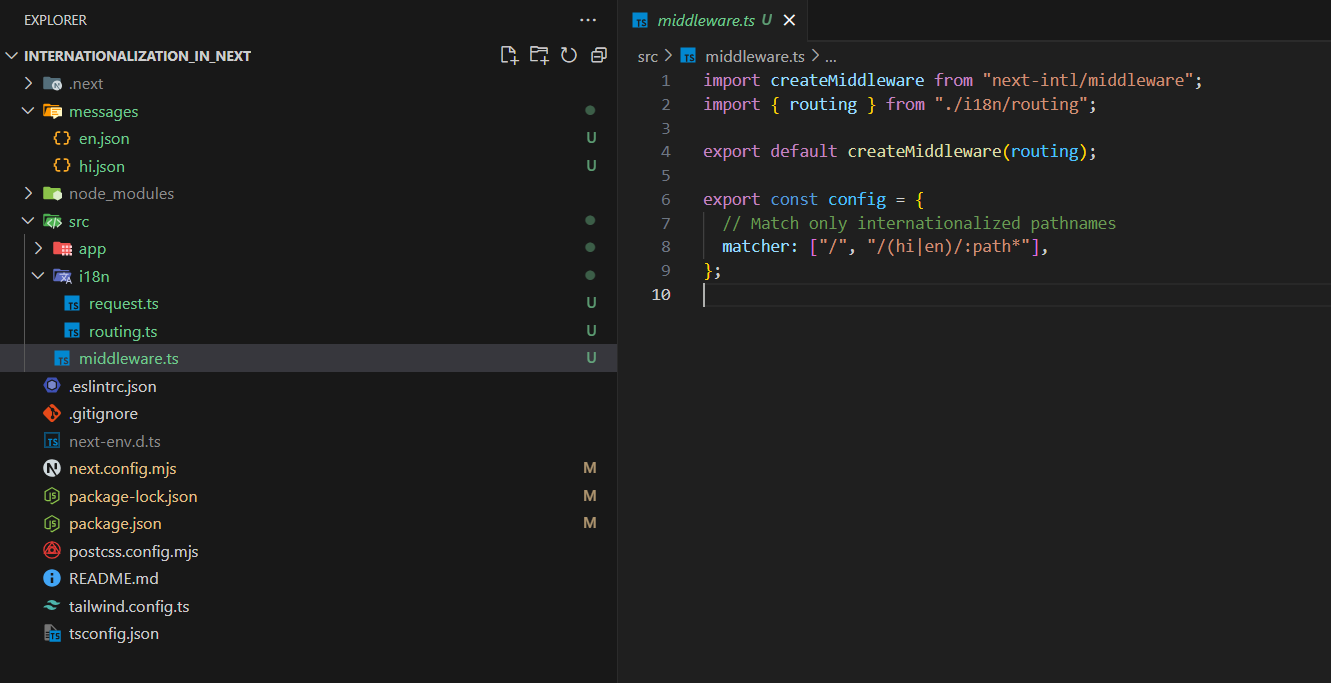The image size is (1331, 683).
Task: Click the tsconfig.json file icon
Action: pos(52,634)
